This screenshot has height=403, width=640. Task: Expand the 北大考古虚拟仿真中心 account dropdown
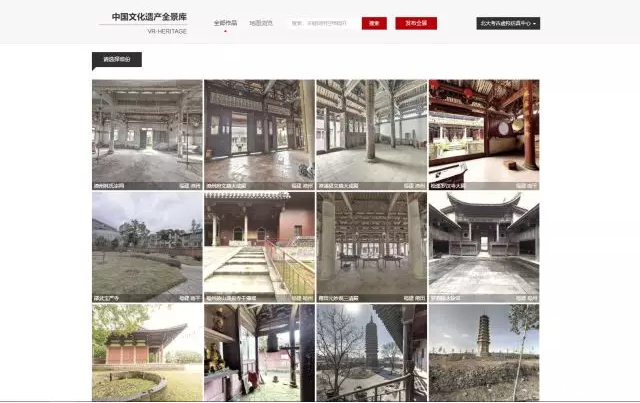click(508, 23)
